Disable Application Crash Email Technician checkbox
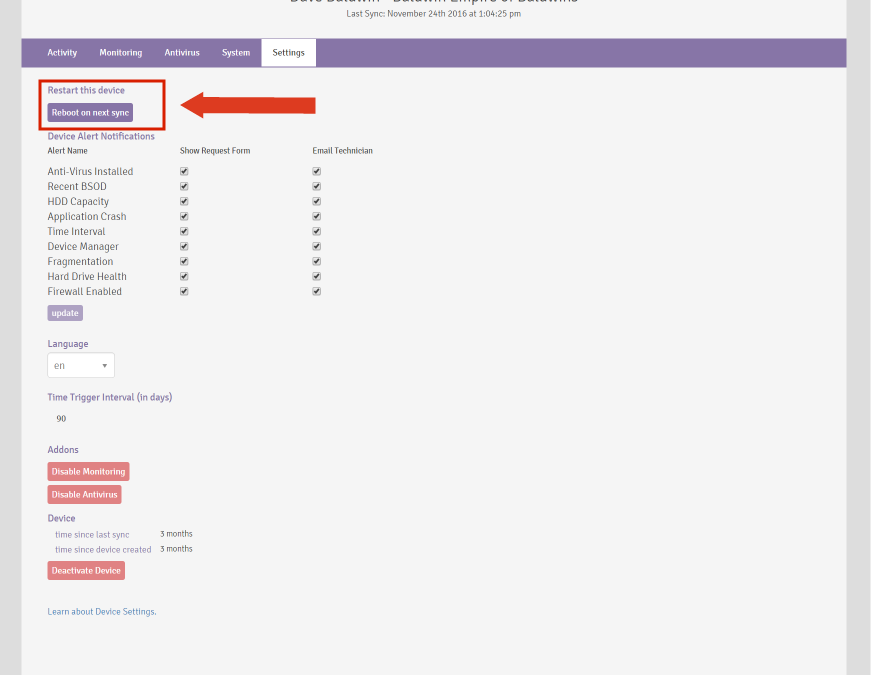Viewport: 871px width, 675px height. (x=316, y=217)
